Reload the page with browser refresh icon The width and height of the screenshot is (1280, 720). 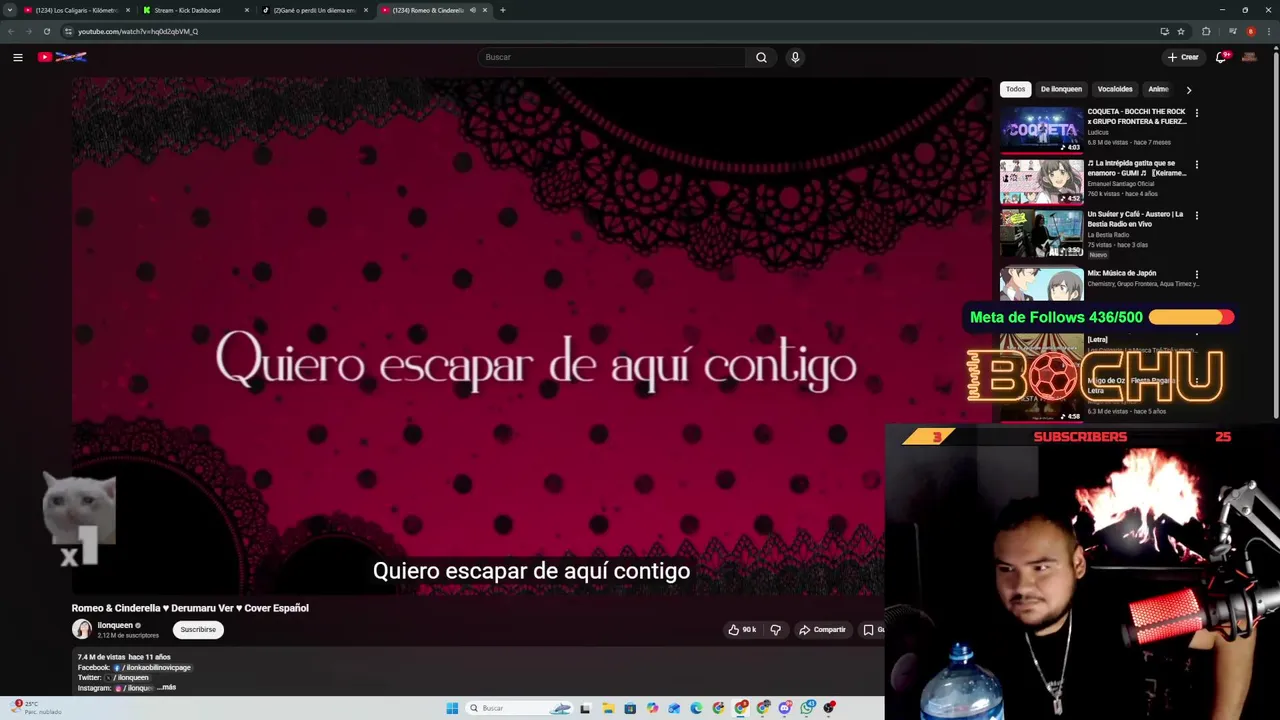tap(46, 31)
